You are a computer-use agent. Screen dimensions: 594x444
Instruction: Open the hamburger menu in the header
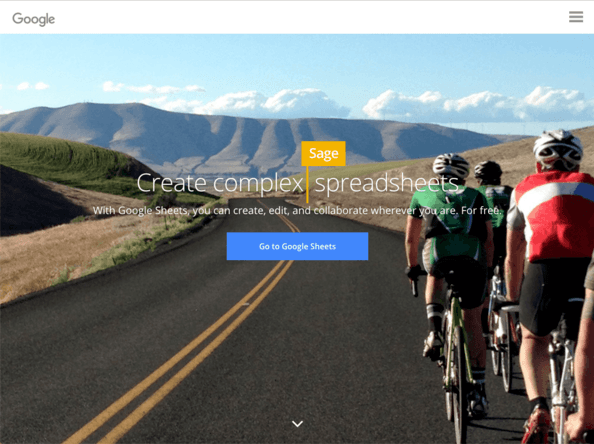tap(576, 17)
